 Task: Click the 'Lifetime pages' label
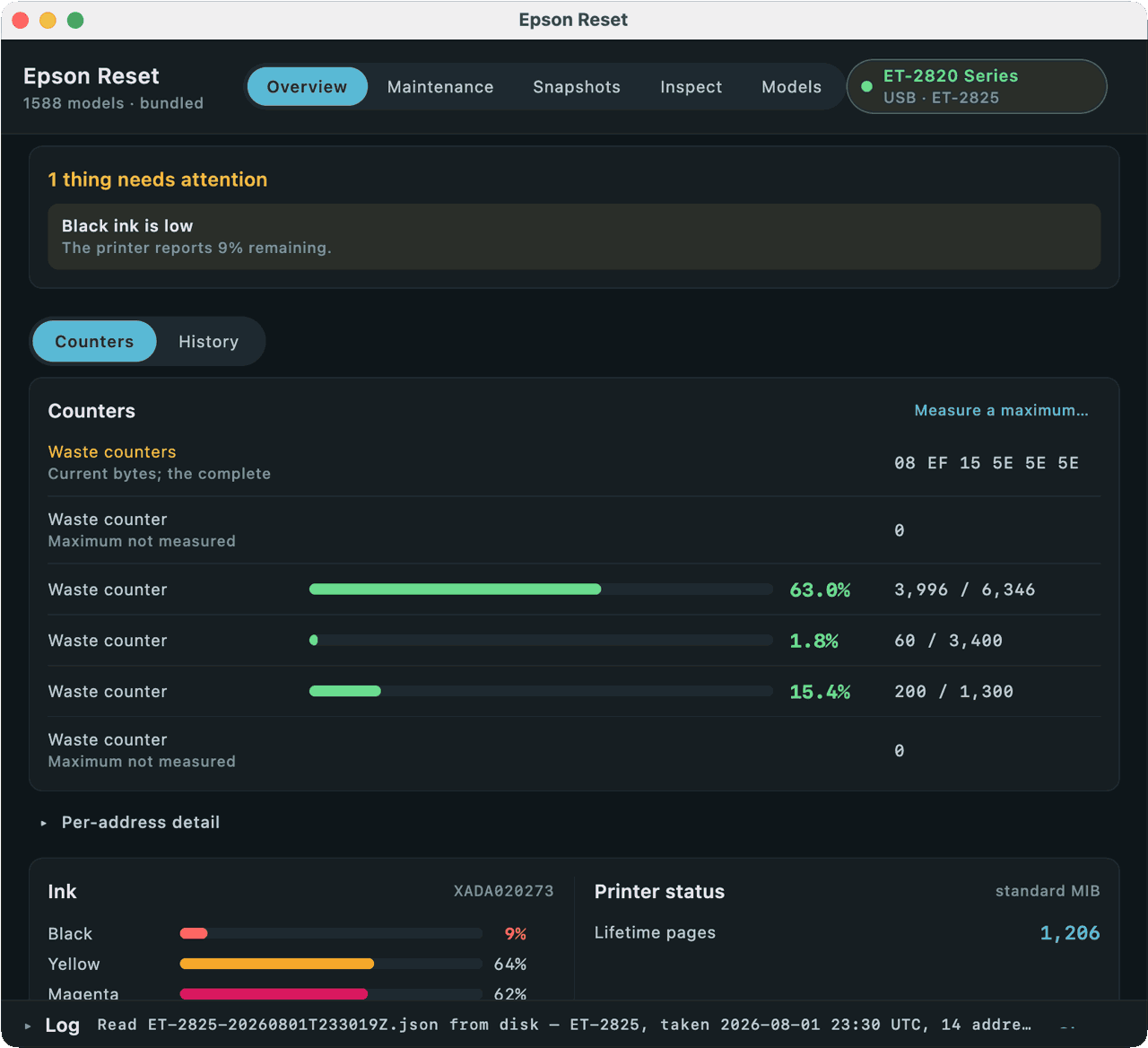coord(655,933)
